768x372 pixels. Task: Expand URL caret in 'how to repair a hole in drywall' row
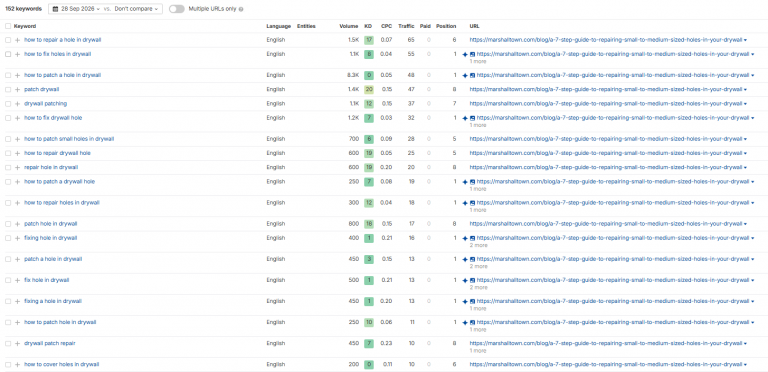coord(745,40)
